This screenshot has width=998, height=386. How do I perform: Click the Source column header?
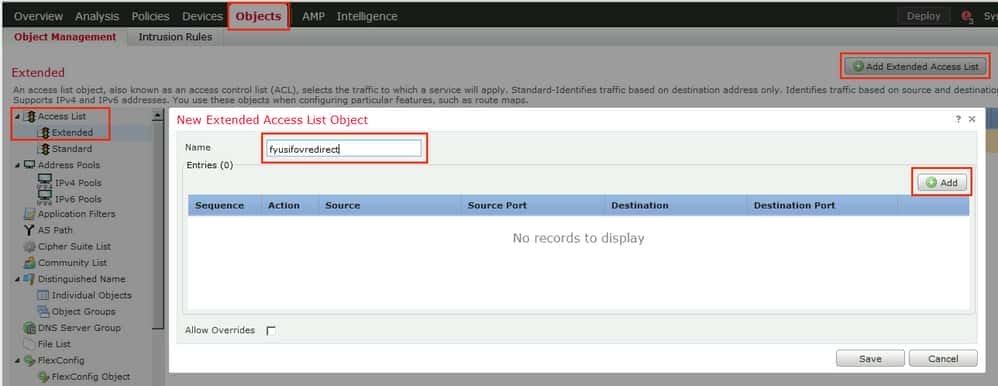(390, 205)
